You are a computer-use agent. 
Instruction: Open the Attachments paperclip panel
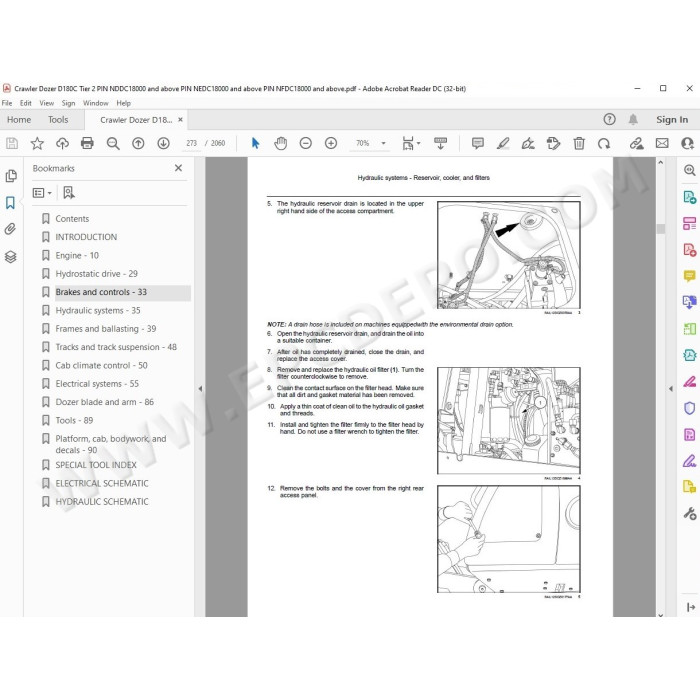(10, 229)
